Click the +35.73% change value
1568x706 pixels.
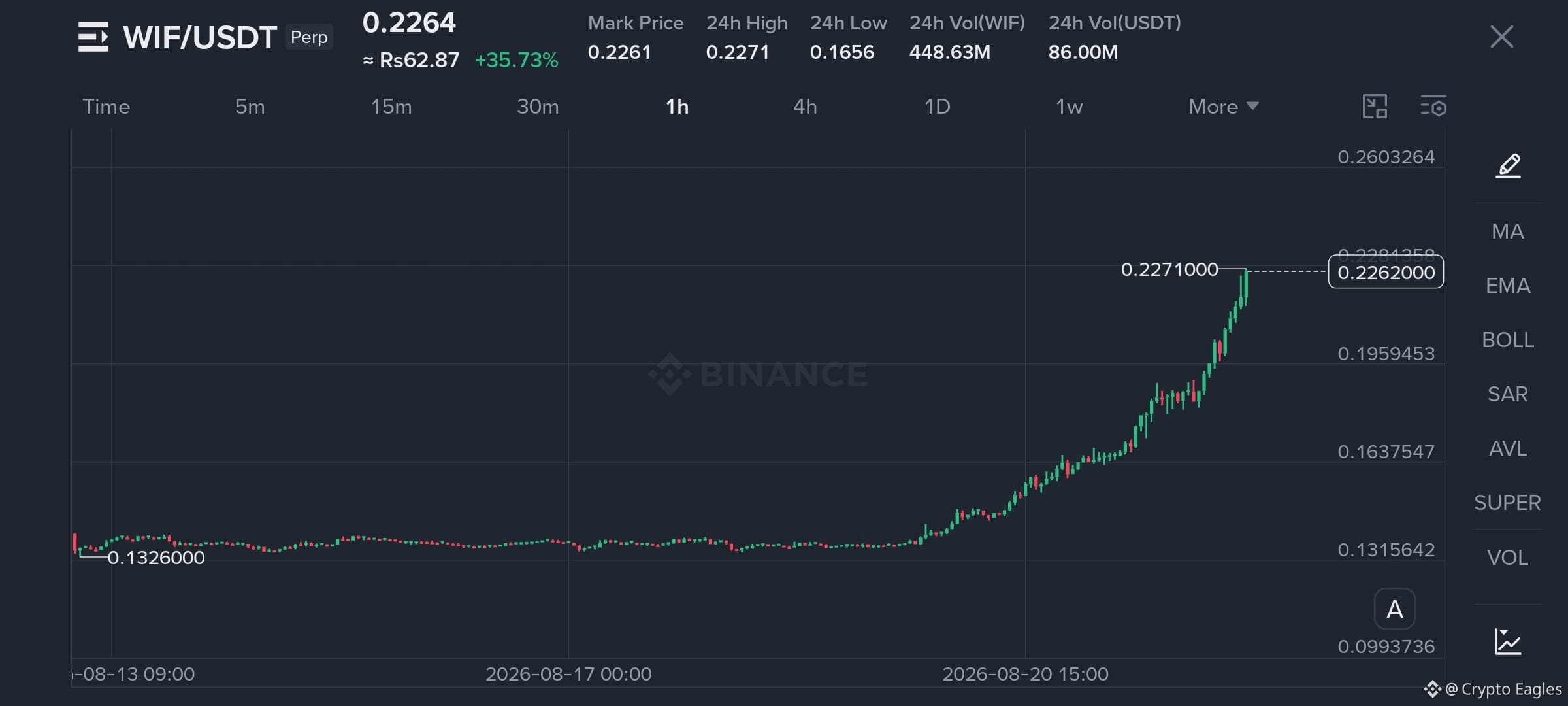tap(516, 60)
